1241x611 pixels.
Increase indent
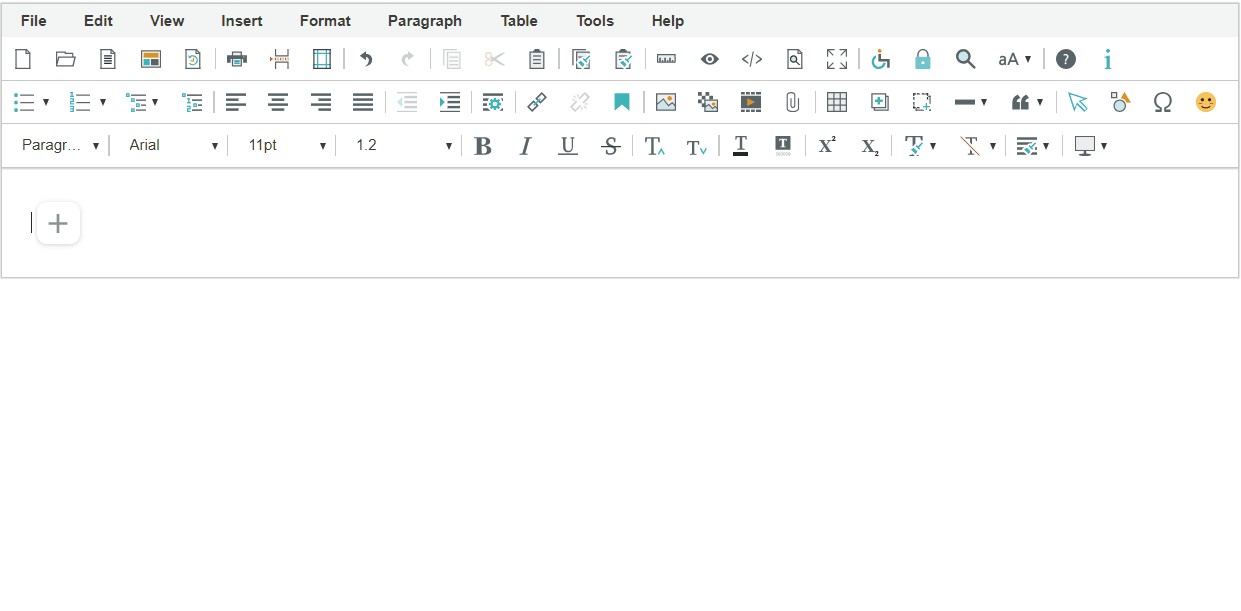[x=450, y=102]
